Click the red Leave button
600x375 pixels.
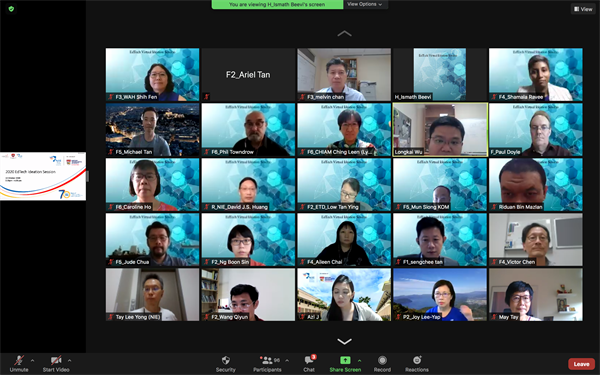click(581, 364)
